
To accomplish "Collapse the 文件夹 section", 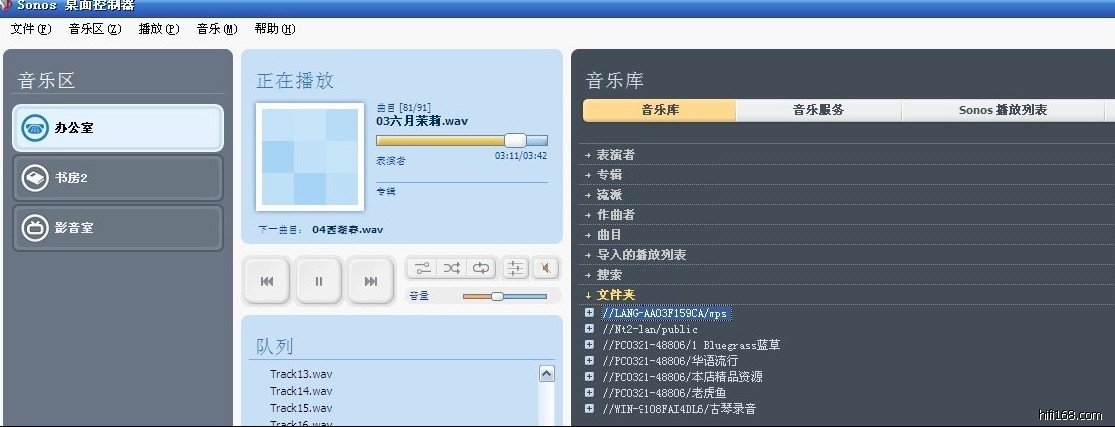I will 615,295.
